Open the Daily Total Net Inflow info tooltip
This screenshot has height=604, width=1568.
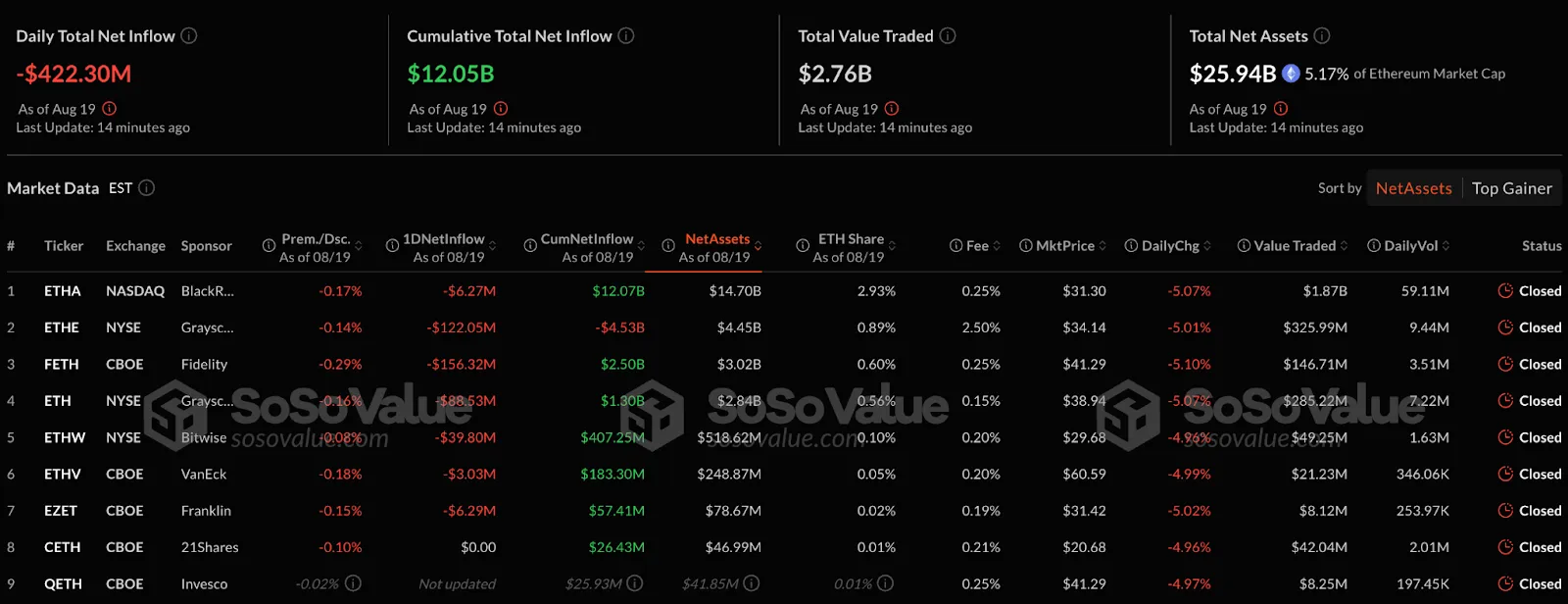[x=190, y=35]
